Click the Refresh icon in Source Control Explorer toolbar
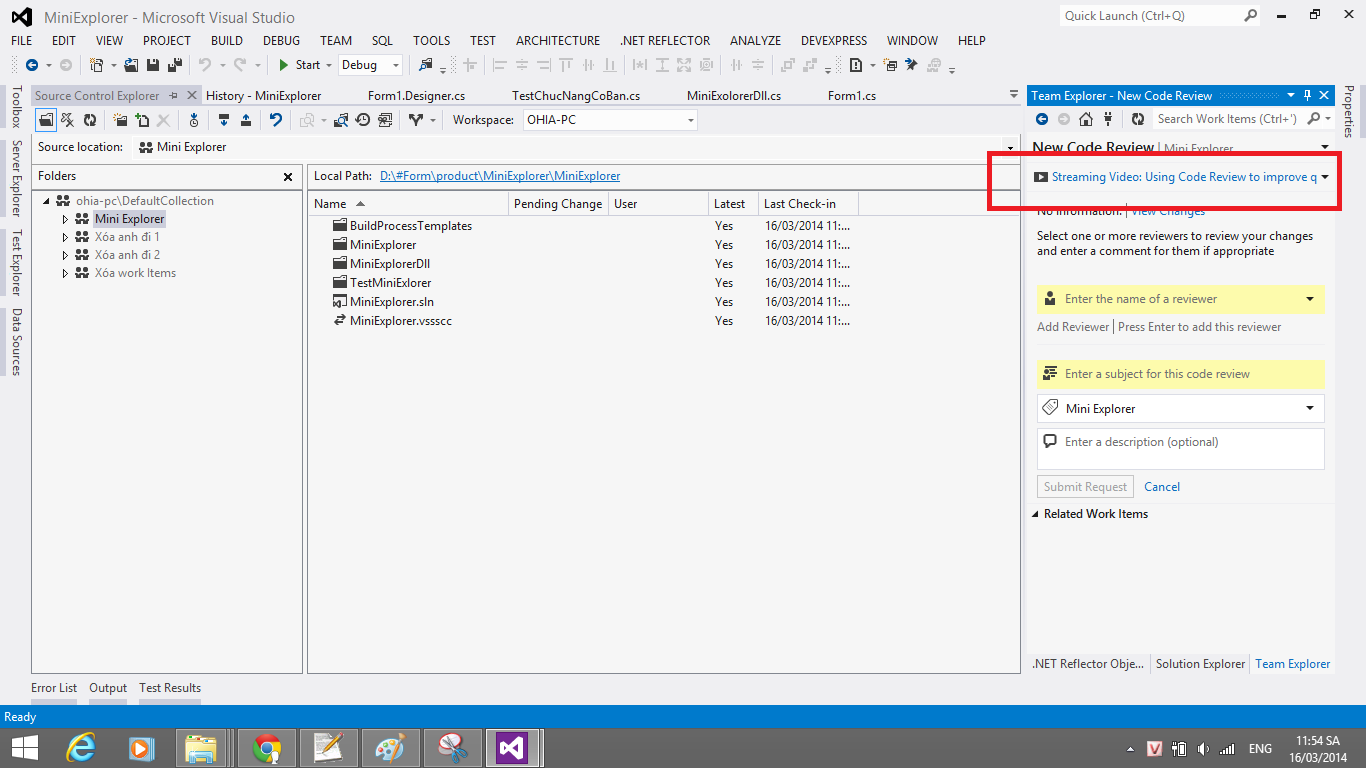Screen dimensions: 1366x768 [90, 120]
